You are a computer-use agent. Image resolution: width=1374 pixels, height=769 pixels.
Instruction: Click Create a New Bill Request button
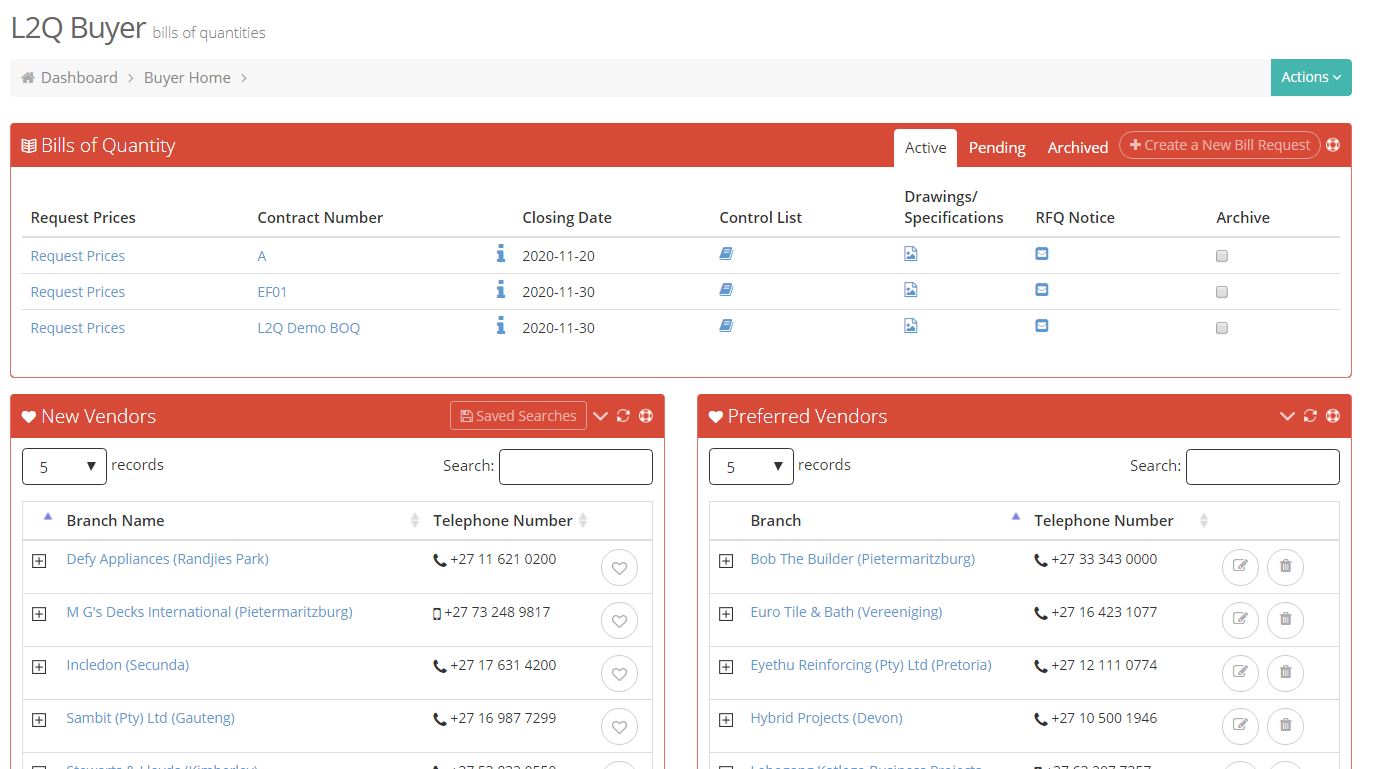click(x=1220, y=145)
